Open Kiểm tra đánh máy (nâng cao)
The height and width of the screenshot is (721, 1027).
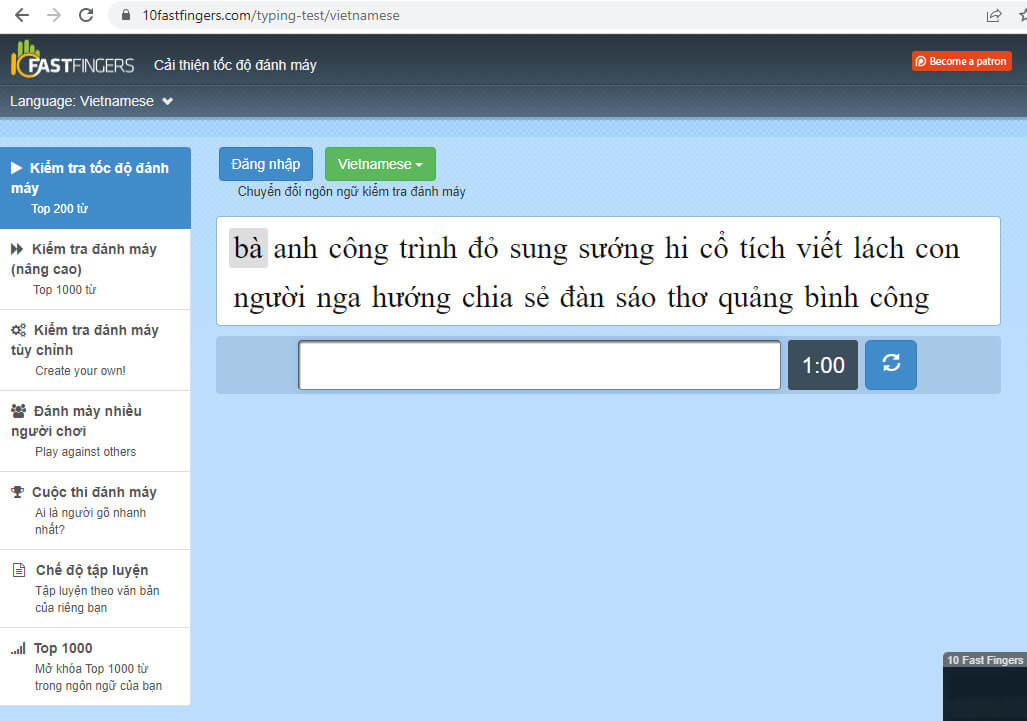[95, 269]
